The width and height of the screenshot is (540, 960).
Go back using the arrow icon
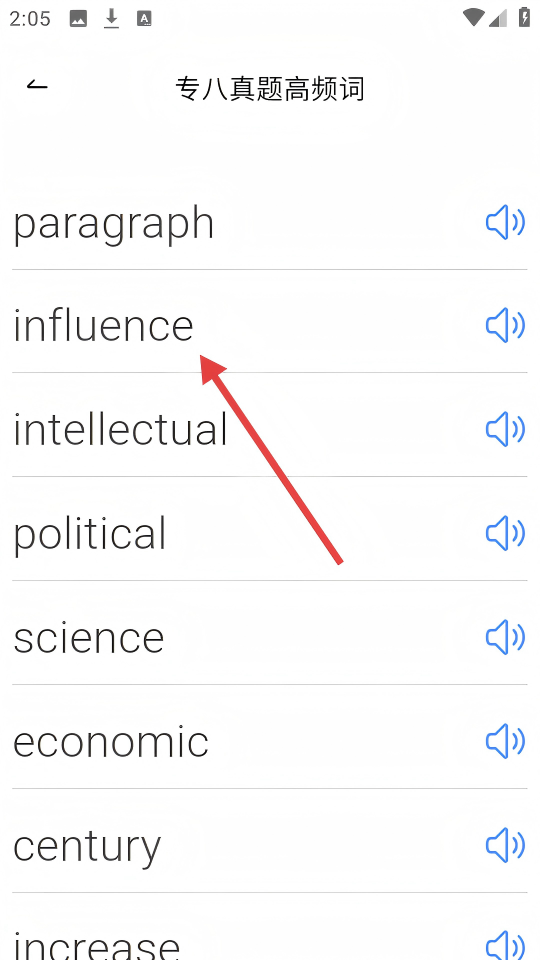[37, 86]
